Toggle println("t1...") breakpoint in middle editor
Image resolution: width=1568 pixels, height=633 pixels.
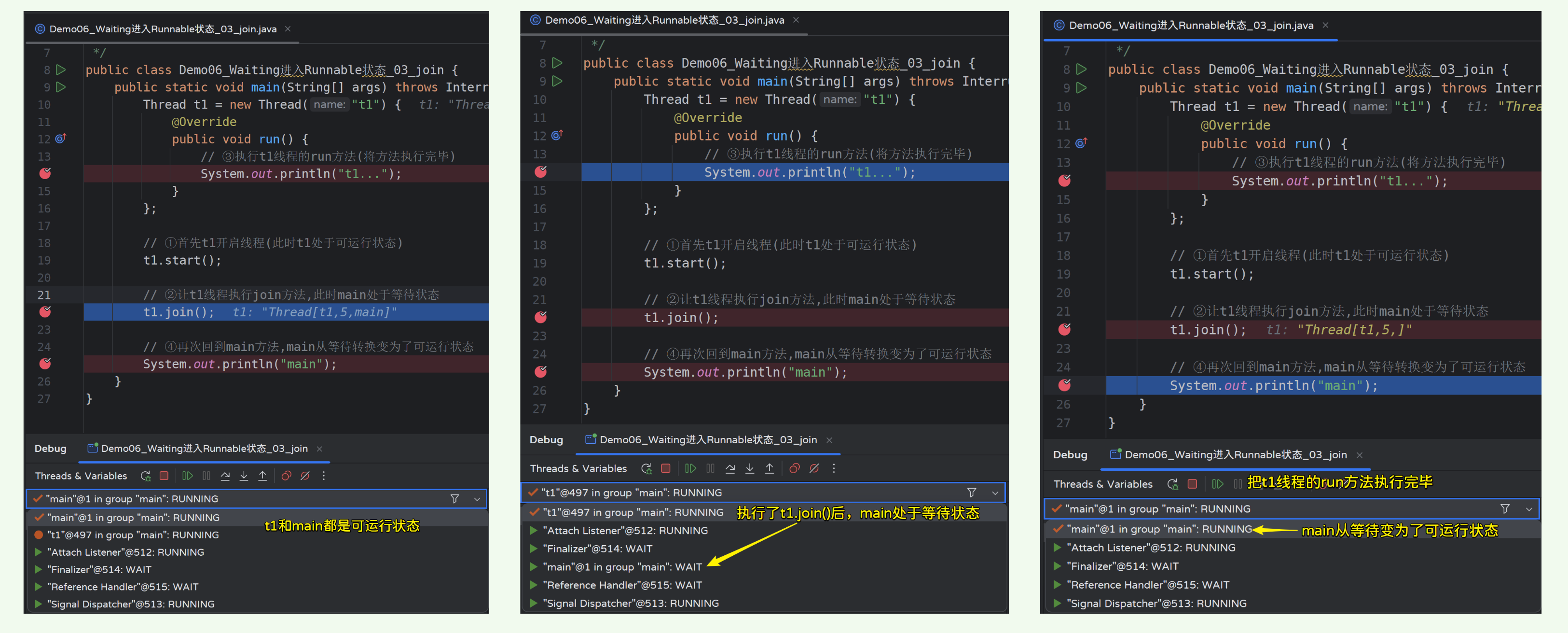pyautogui.click(x=540, y=172)
